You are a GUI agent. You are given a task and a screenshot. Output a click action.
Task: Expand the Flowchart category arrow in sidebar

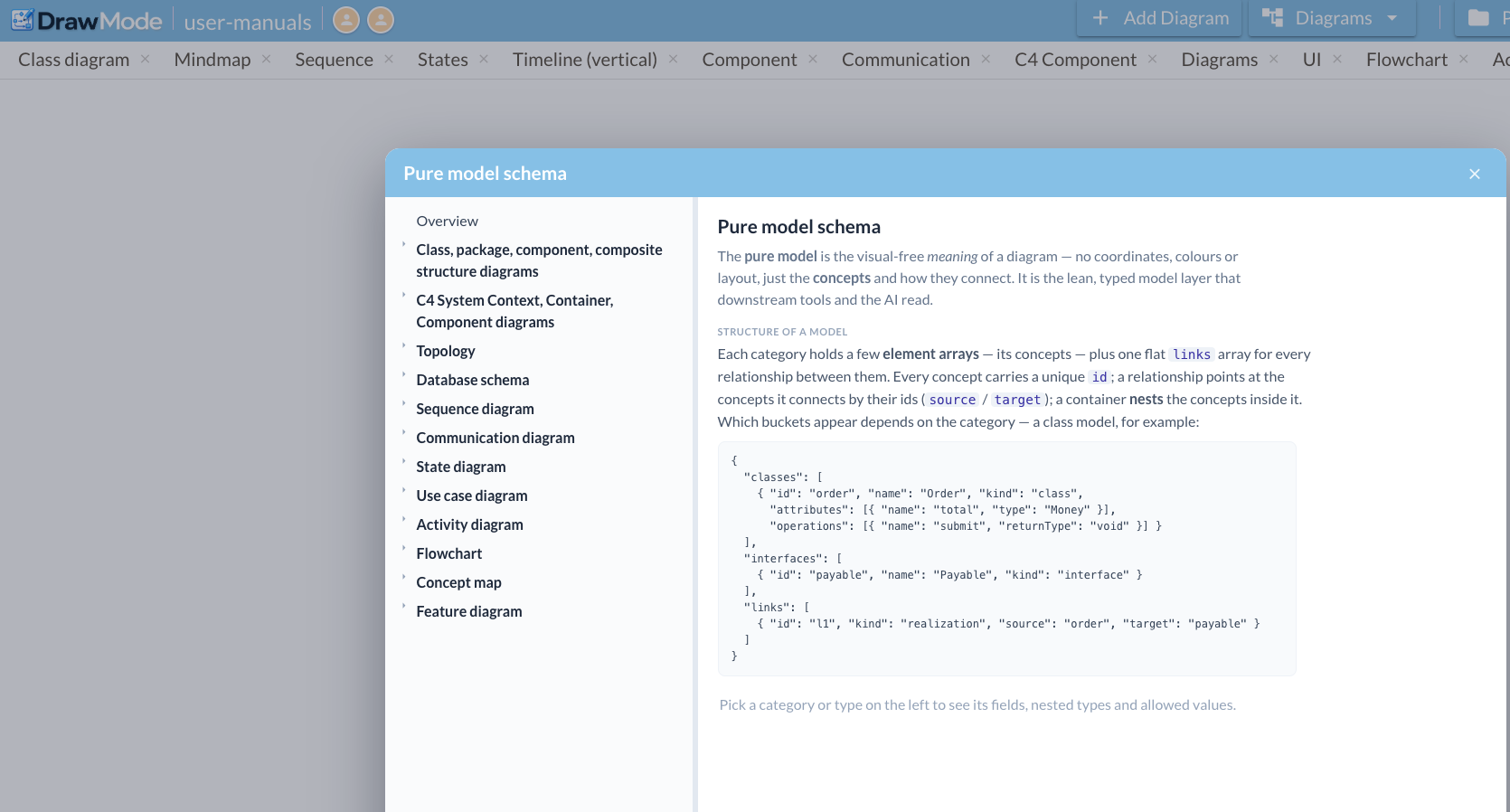pyautogui.click(x=403, y=548)
